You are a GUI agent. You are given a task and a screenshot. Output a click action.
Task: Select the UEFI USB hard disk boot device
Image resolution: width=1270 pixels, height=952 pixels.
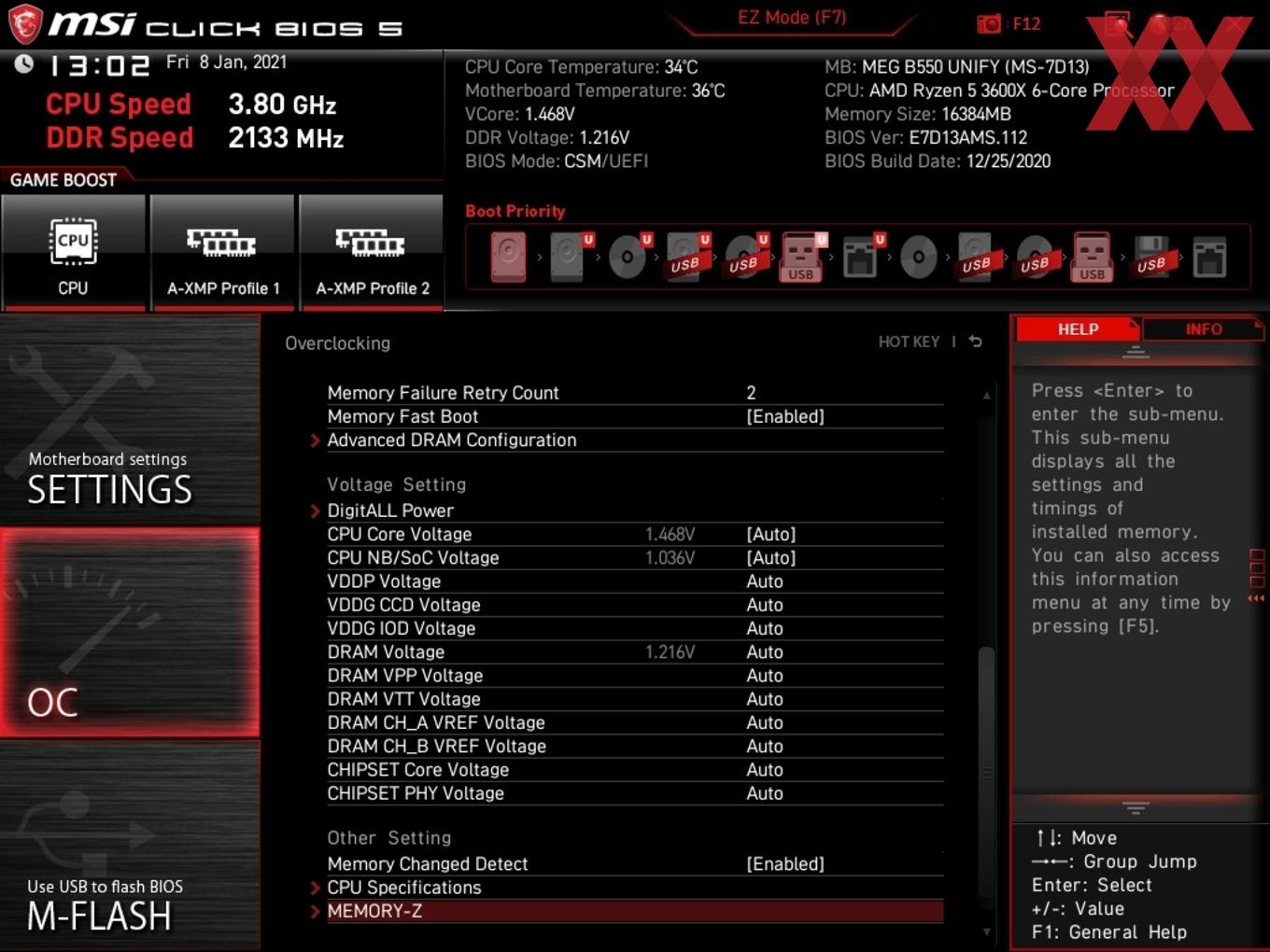686,257
